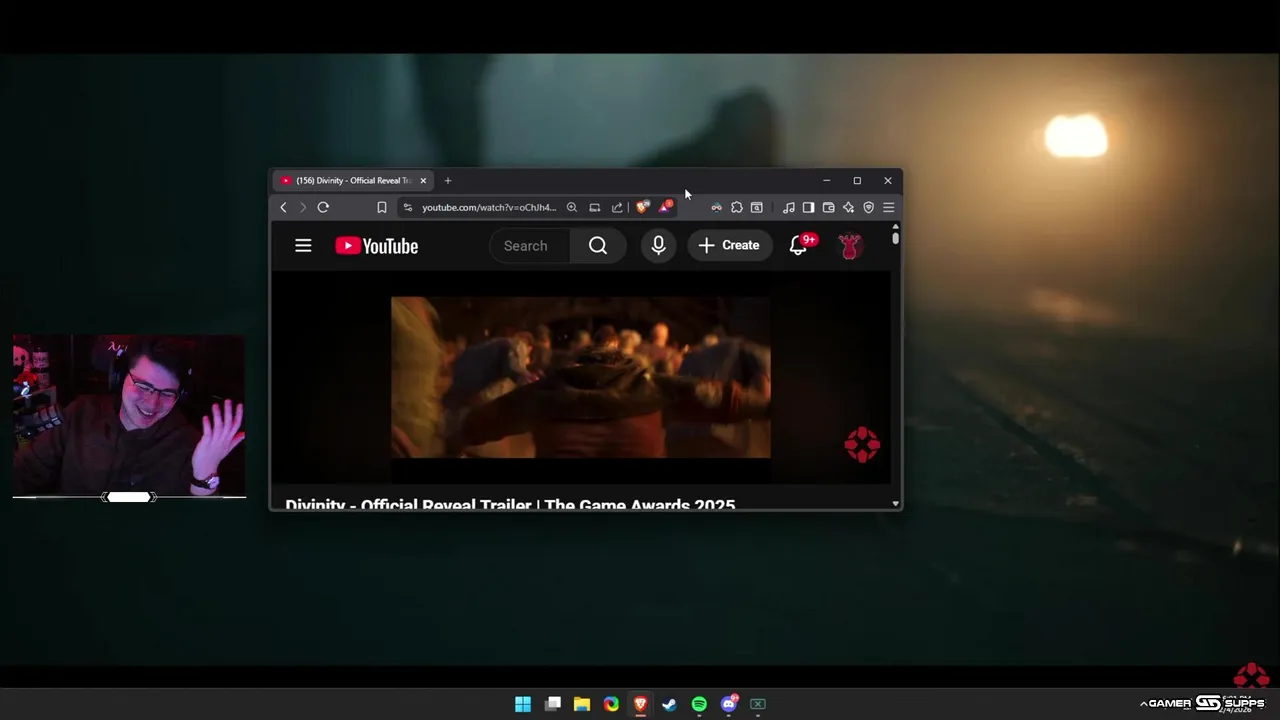1280x720 pixels.
Task: Share this page via the share icon
Action: [x=617, y=207]
